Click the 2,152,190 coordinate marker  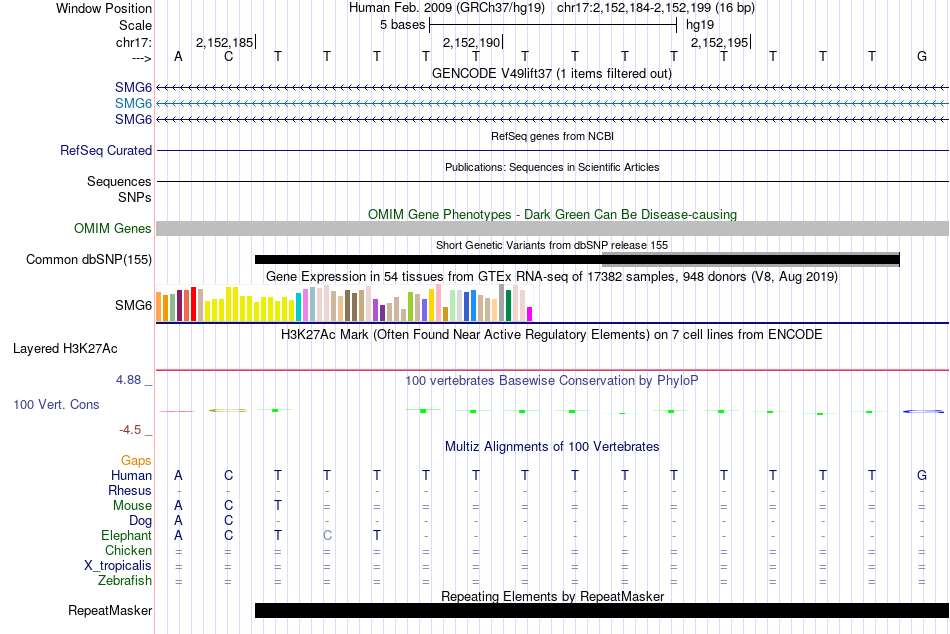473,42
